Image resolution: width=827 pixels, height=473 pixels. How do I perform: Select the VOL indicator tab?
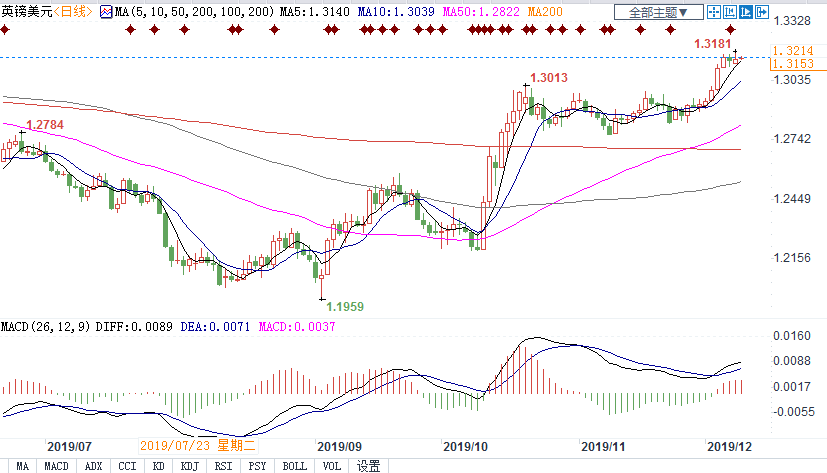pyautogui.click(x=332, y=465)
